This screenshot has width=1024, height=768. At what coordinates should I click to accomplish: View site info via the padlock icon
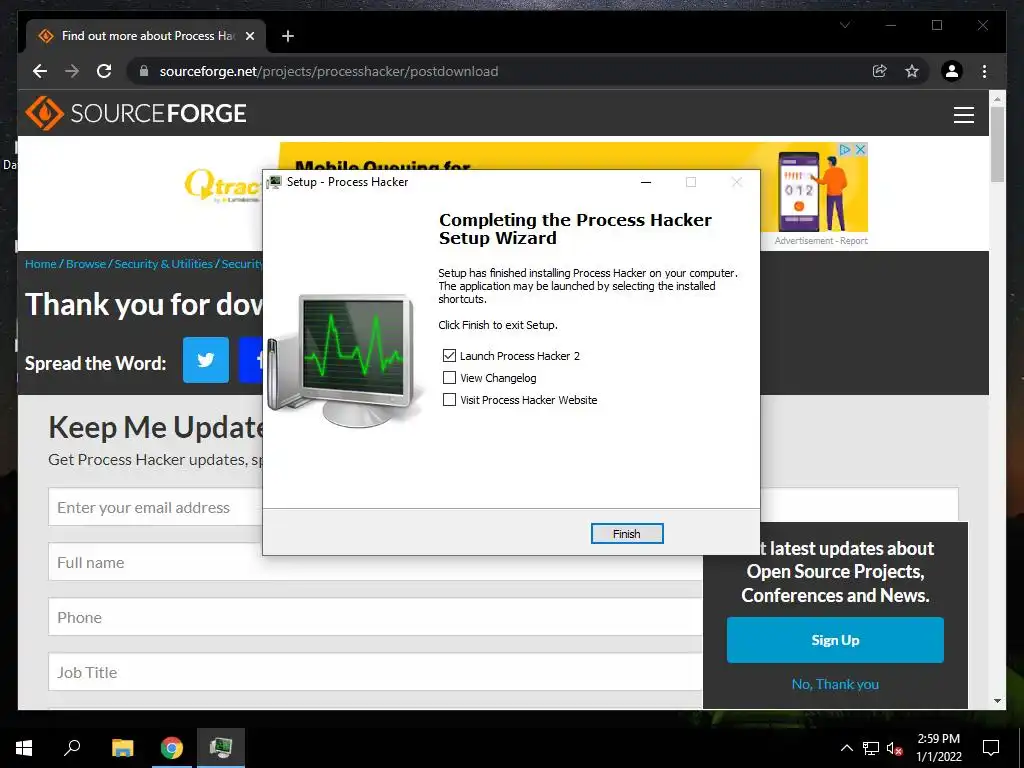[144, 71]
